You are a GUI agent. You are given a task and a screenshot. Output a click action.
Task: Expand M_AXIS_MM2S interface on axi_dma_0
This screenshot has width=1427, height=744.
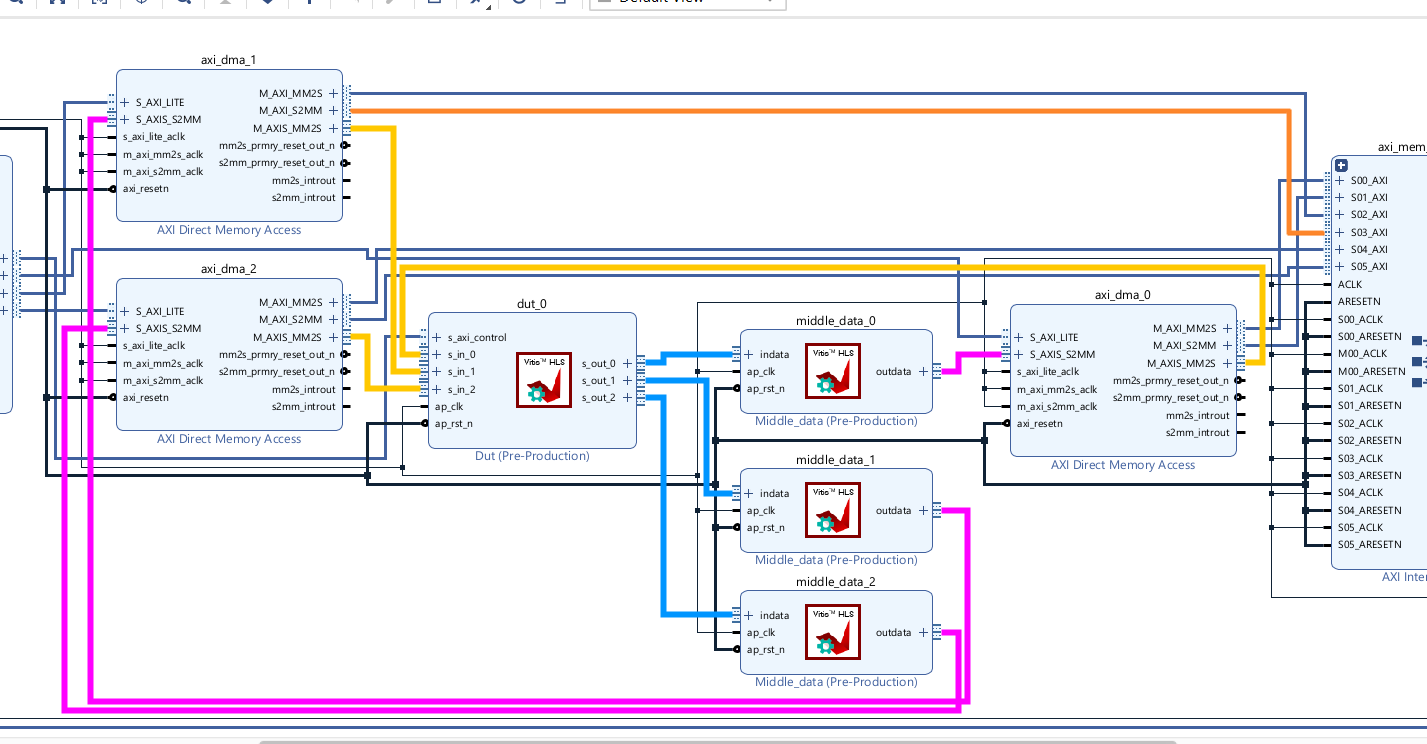[x=1228, y=363]
